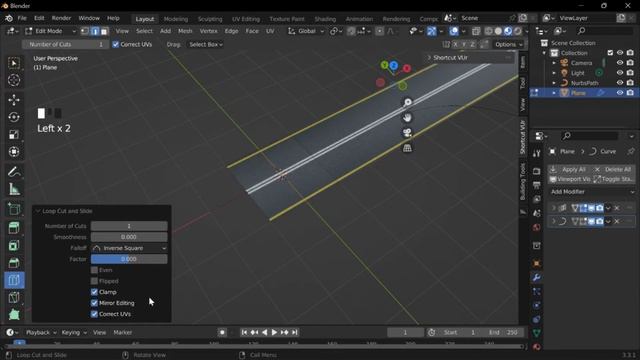Open the Options dropdown

(508, 44)
